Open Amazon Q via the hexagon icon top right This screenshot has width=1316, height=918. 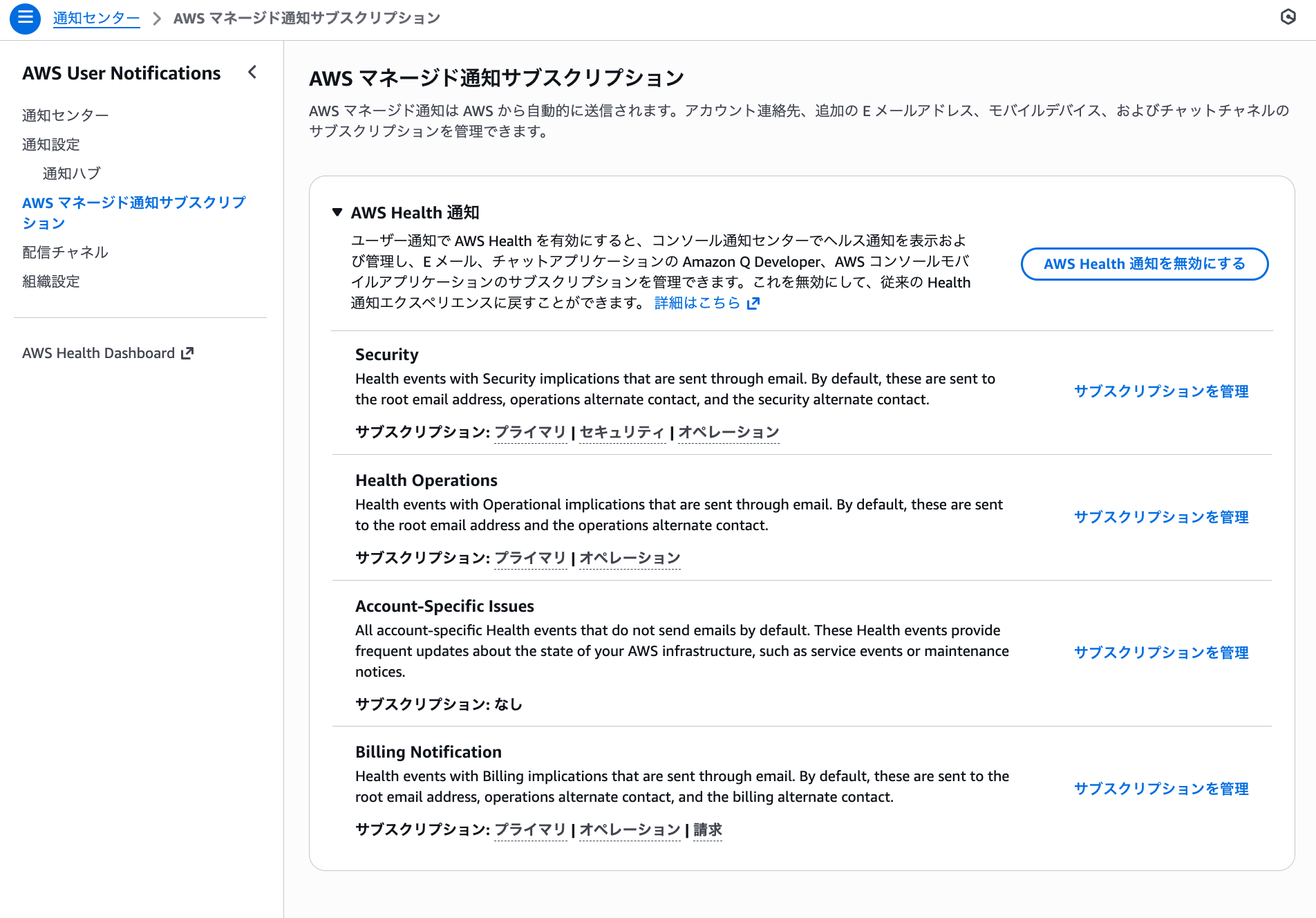[1288, 18]
